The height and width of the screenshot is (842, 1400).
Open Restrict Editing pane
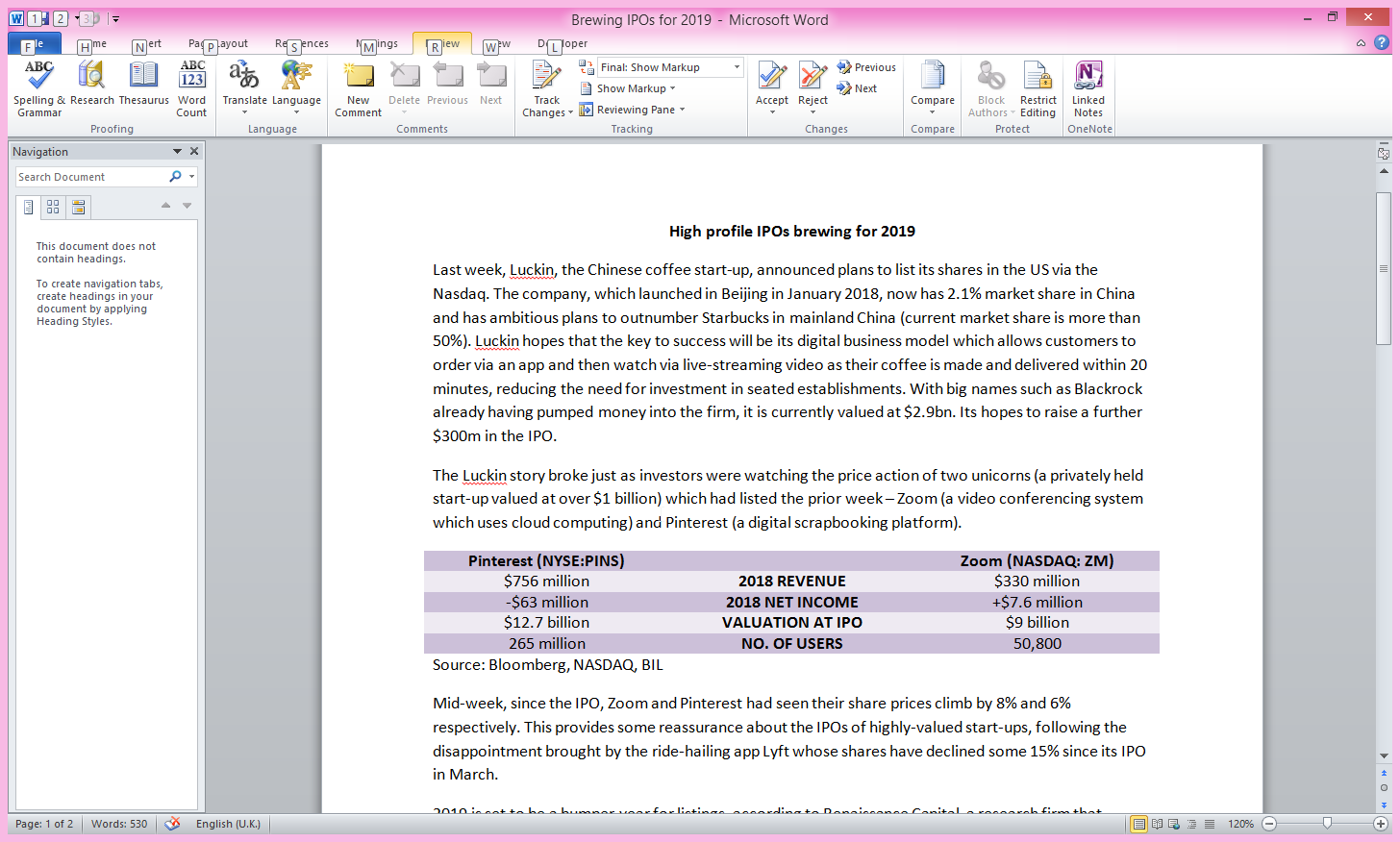point(1038,88)
